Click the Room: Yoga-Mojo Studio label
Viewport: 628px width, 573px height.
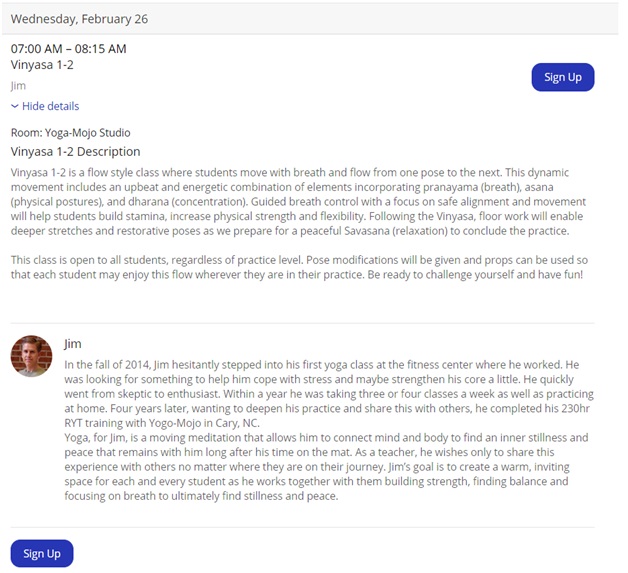[x=70, y=133]
